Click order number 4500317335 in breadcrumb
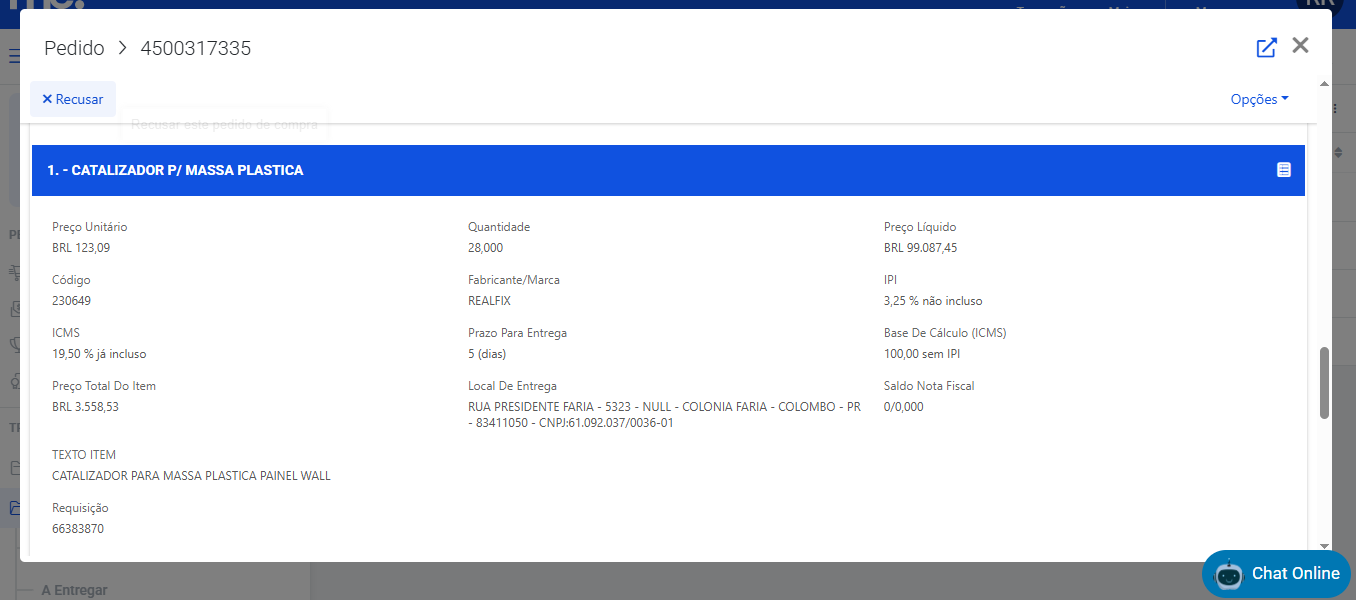 point(196,48)
